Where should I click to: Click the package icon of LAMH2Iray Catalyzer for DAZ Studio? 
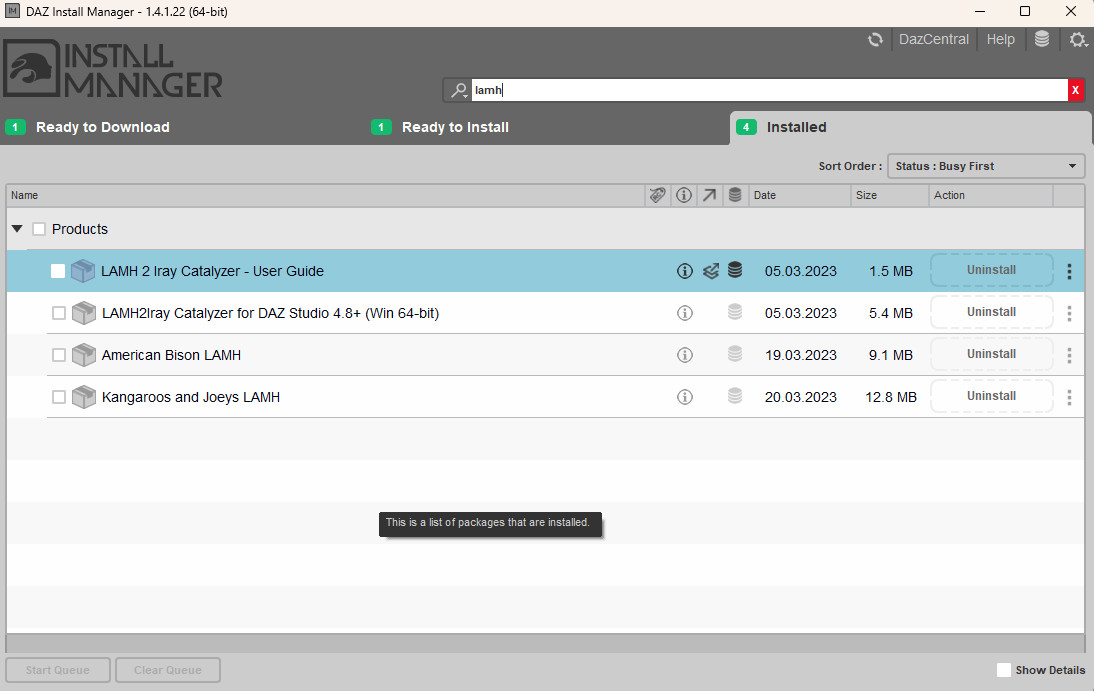(x=84, y=313)
